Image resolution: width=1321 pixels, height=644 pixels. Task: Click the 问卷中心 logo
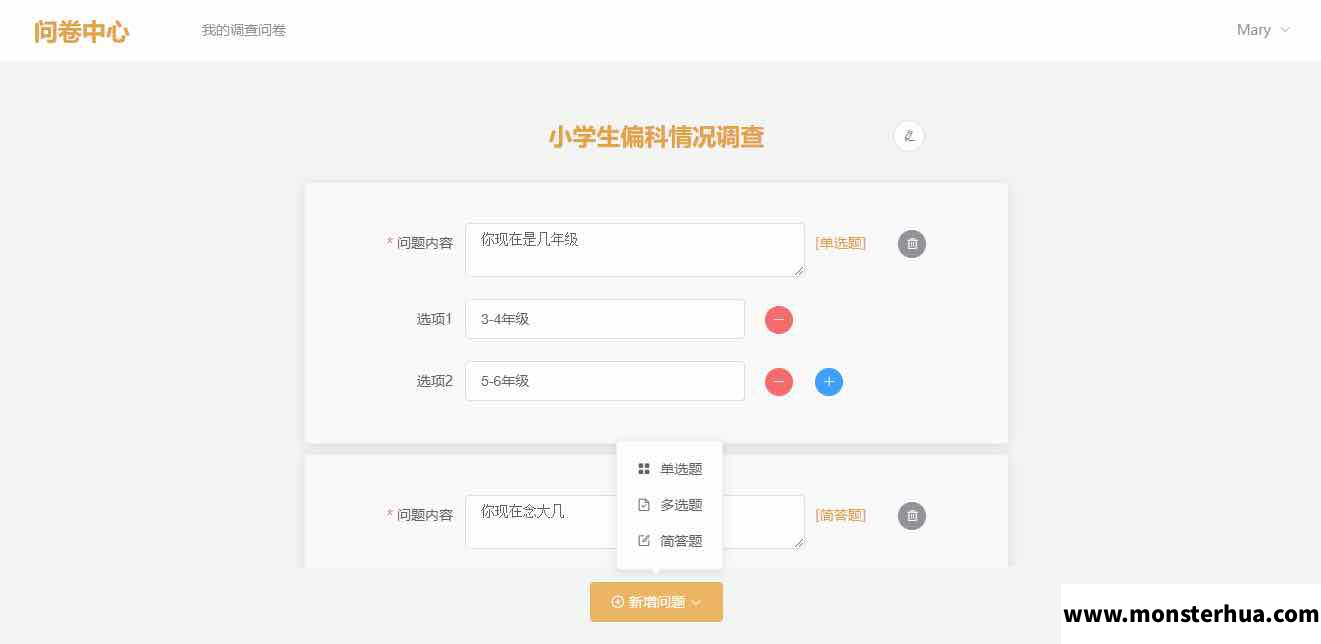(x=81, y=31)
